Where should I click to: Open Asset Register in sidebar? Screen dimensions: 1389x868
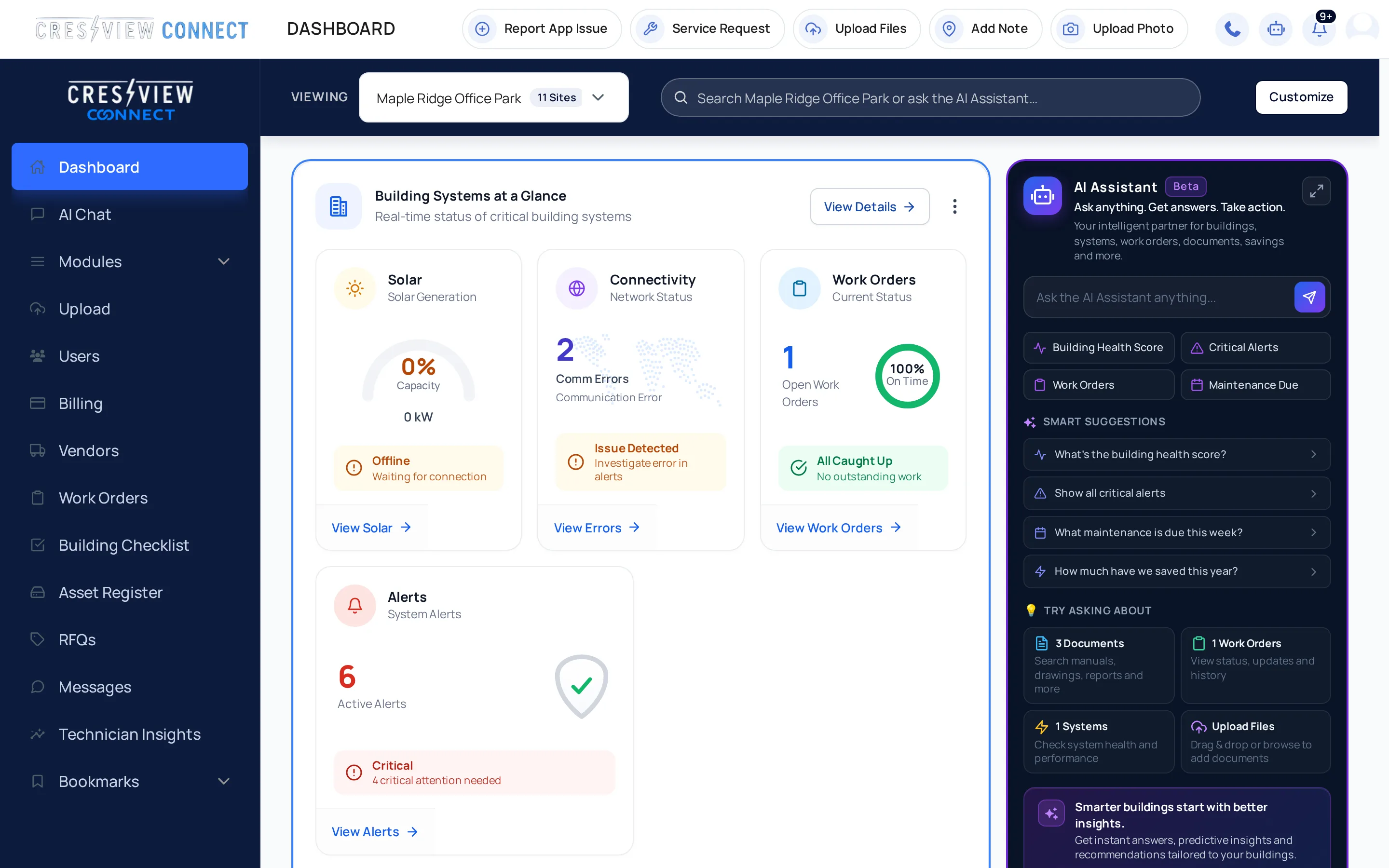point(130,593)
